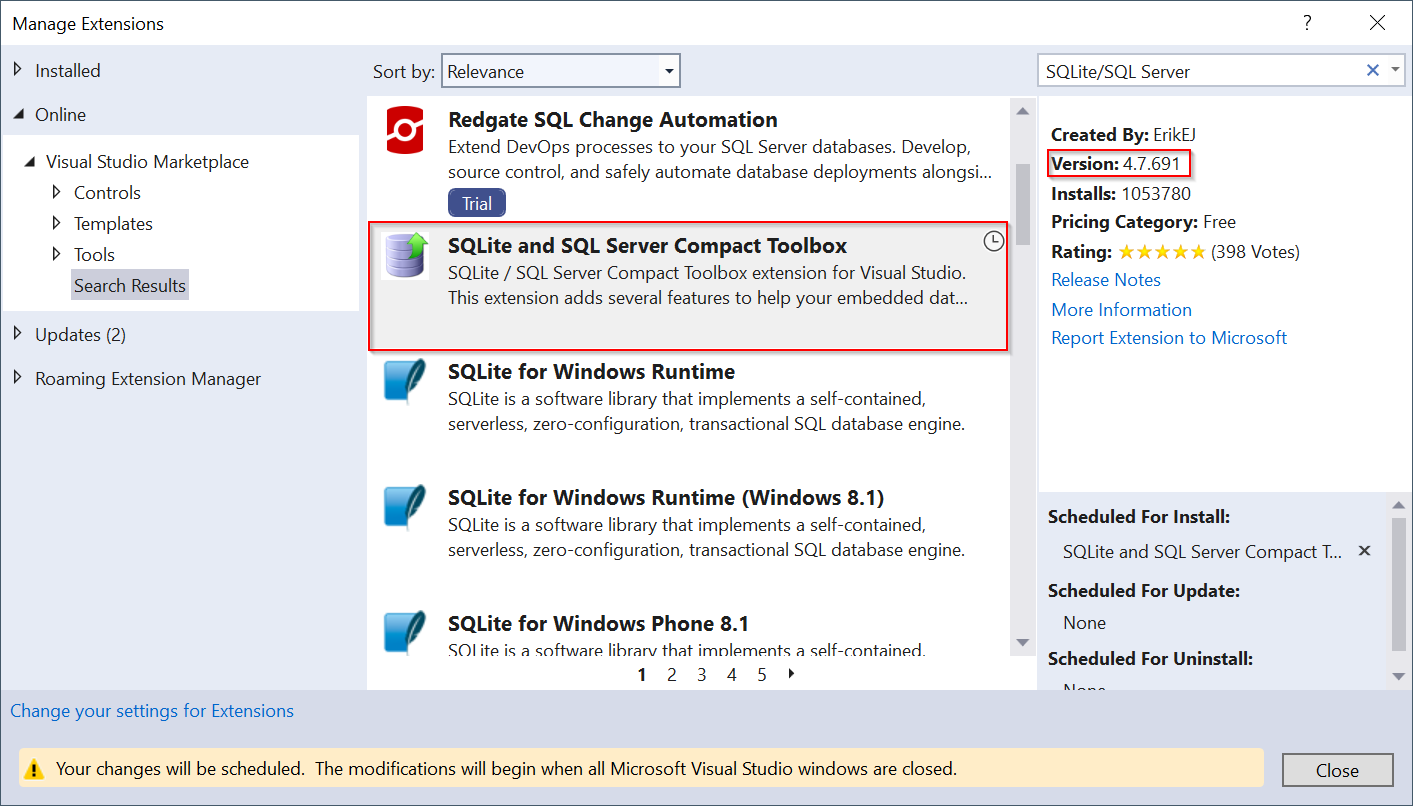Click Report Extension to Microsoft

click(1169, 338)
